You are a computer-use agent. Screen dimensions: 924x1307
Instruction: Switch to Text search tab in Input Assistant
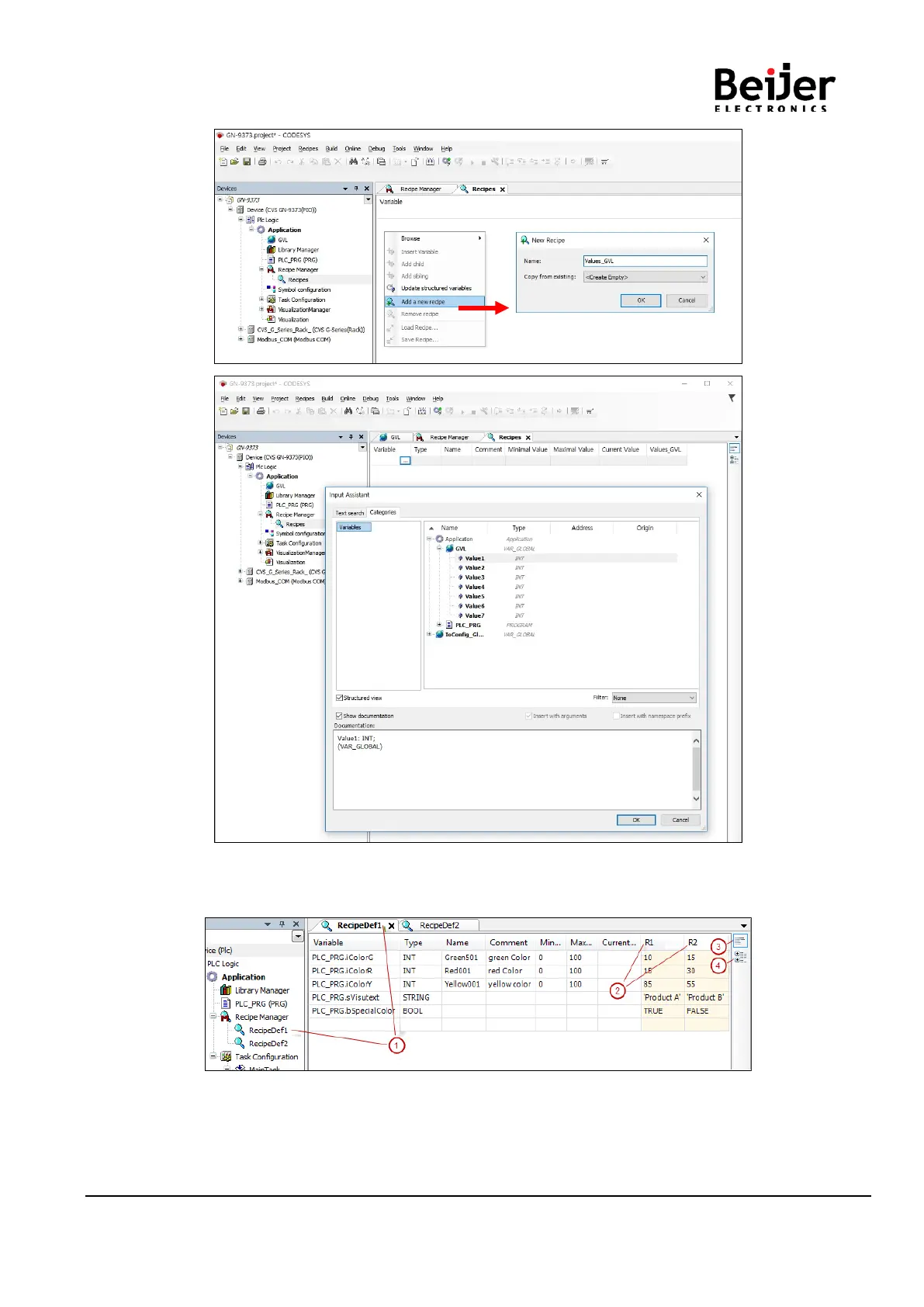click(x=349, y=513)
